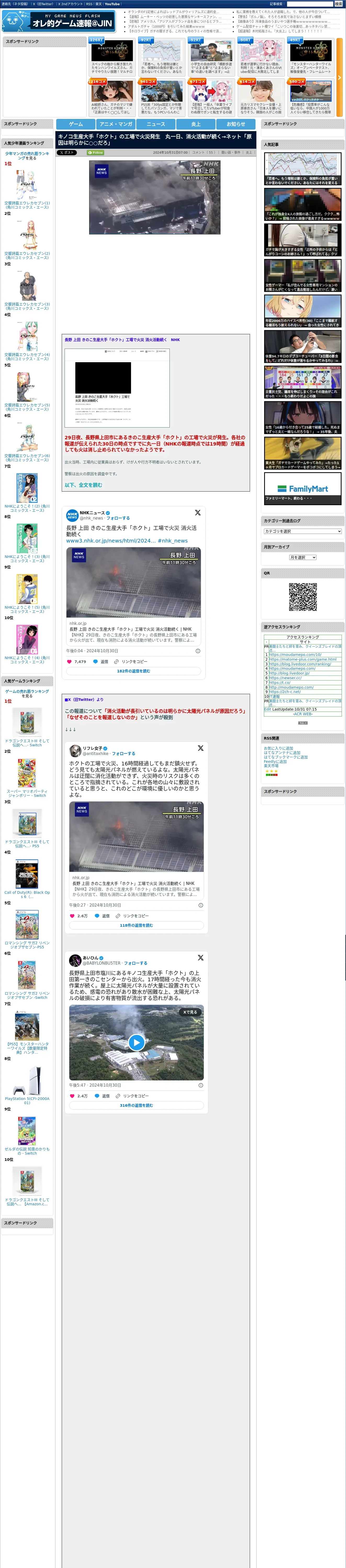Click reply bubble on NHKニュース tweet

(96, 661)
